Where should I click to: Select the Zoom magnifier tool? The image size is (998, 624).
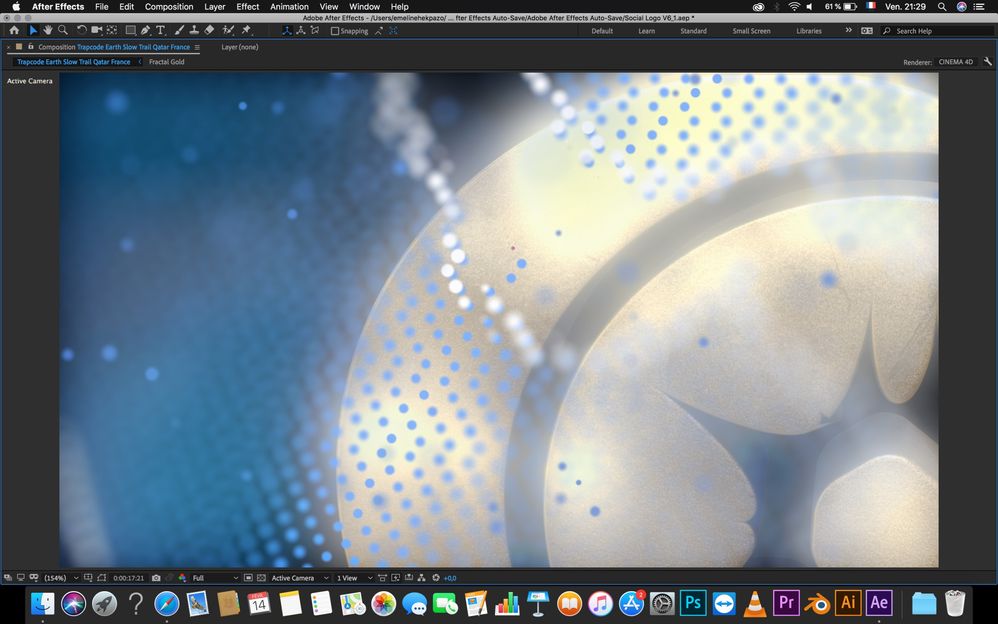tap(63, 30)
